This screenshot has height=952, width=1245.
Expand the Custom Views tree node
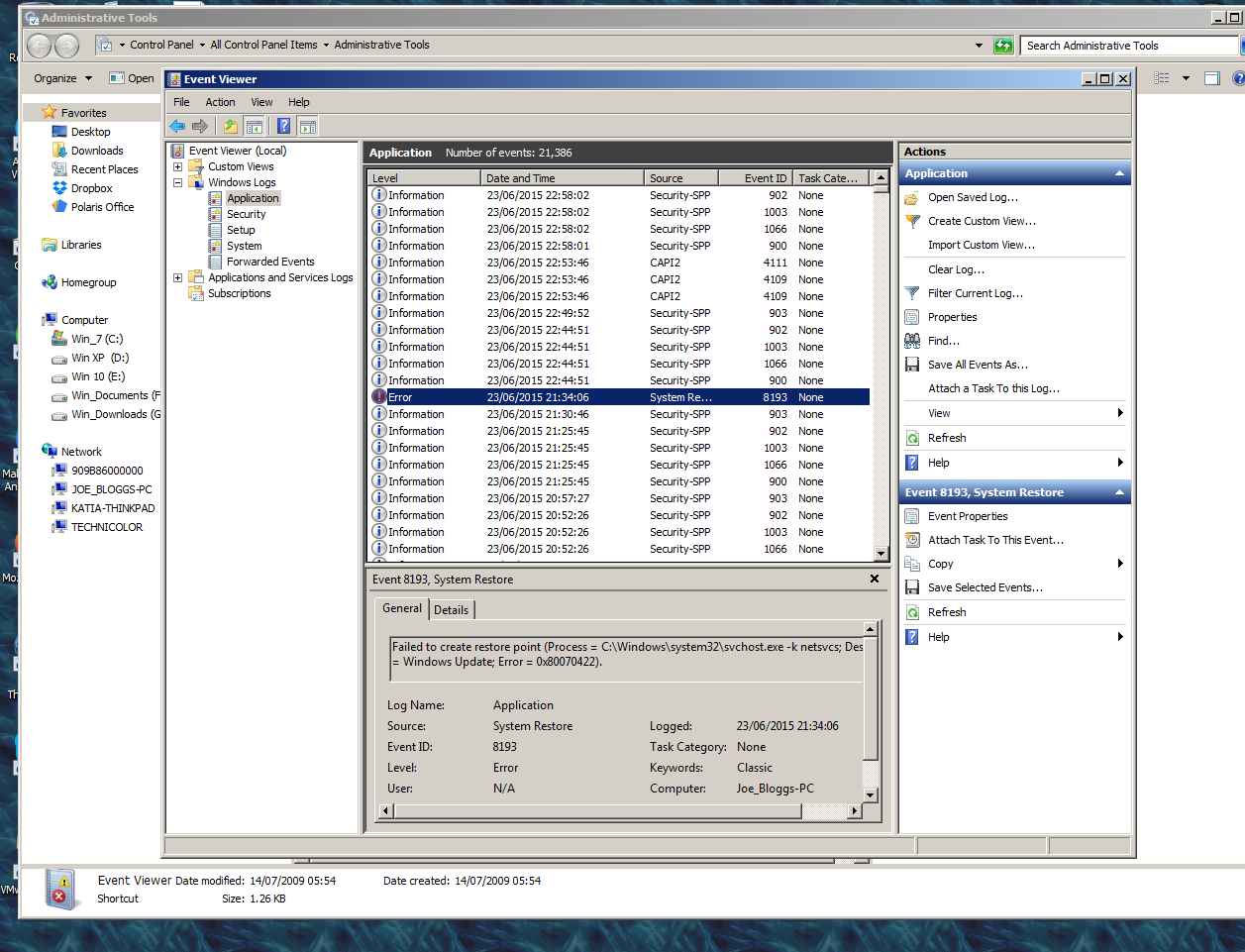pyautogui.click(x=178, y=166)
